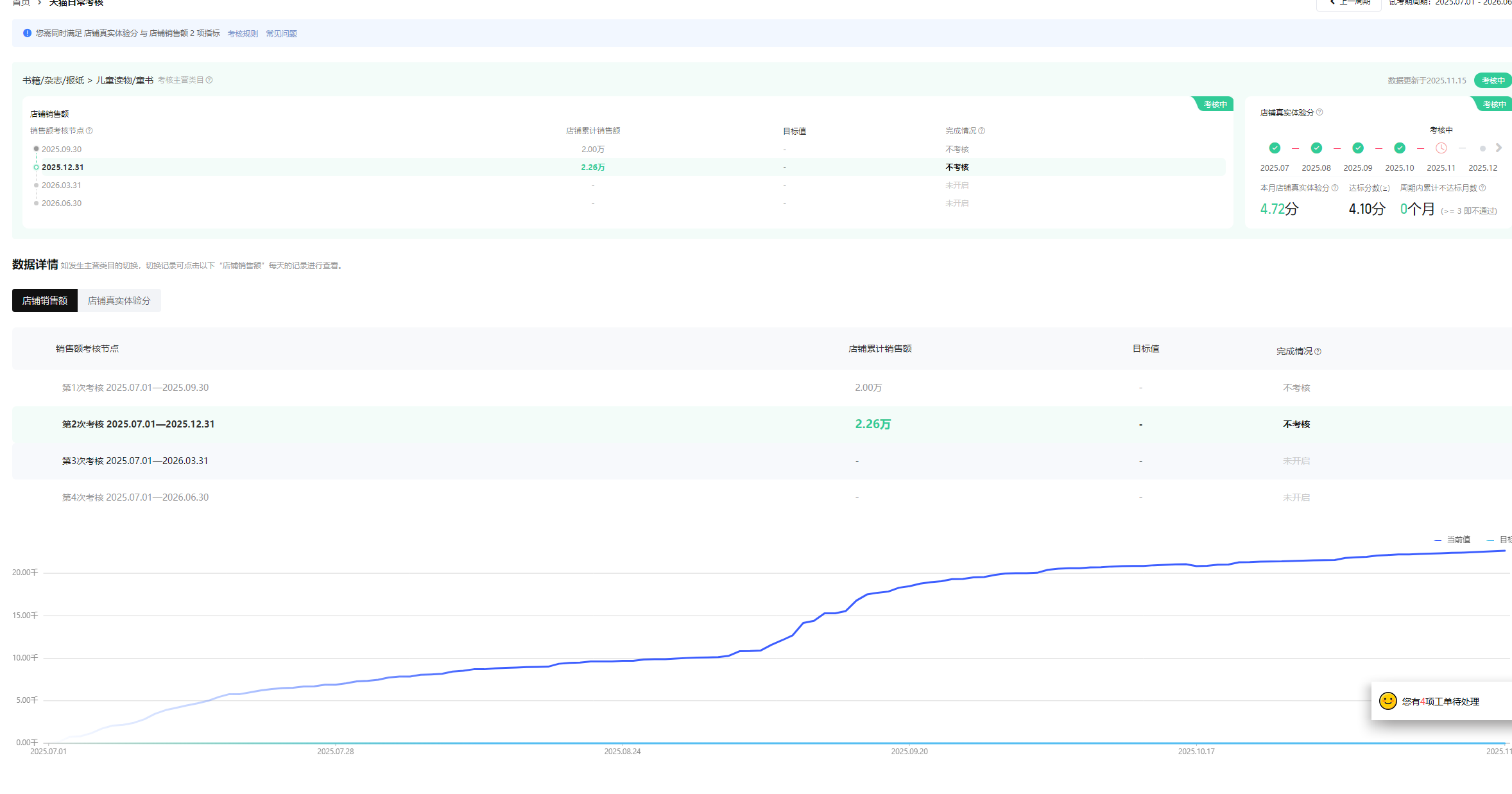
Task: Select the 2025.09.30 assessment node
Action: click(61, 150)
